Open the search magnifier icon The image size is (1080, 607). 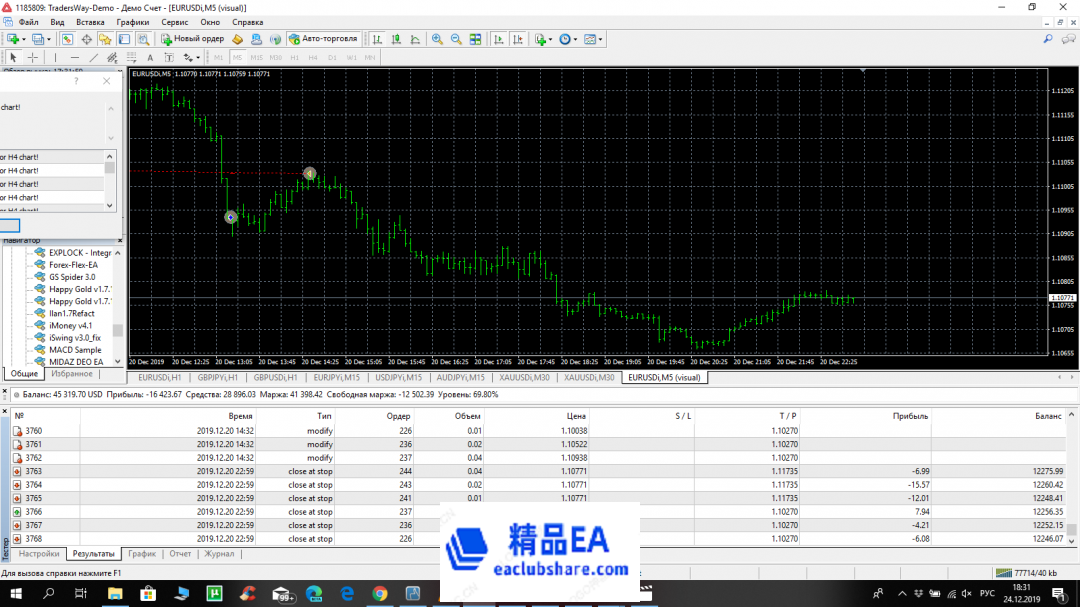click(x=1048, y=39)
